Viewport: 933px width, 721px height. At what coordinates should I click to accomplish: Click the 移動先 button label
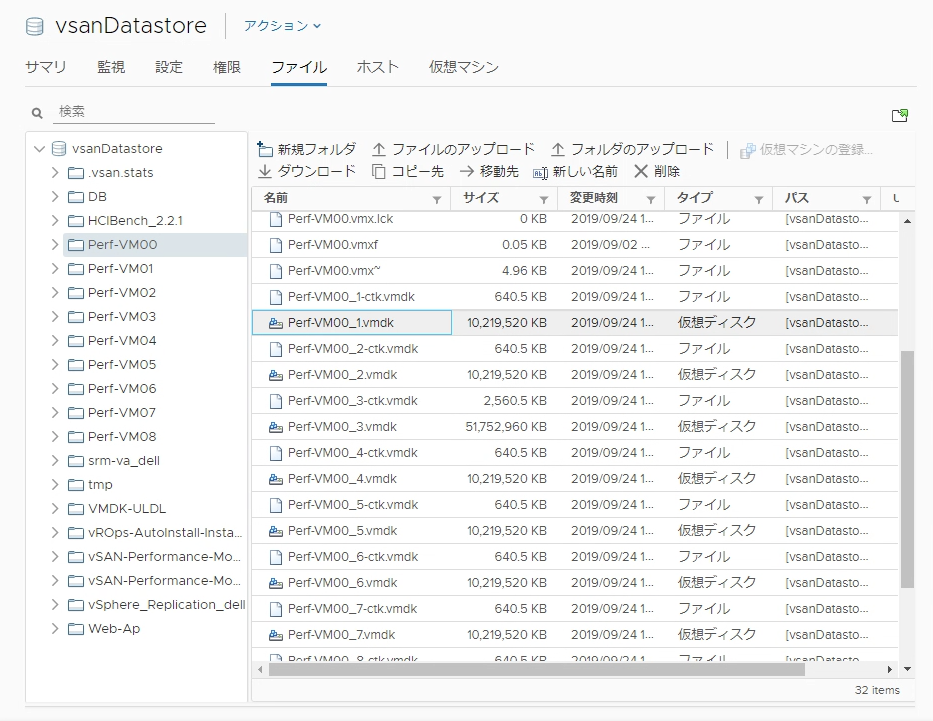coord(499,171)
